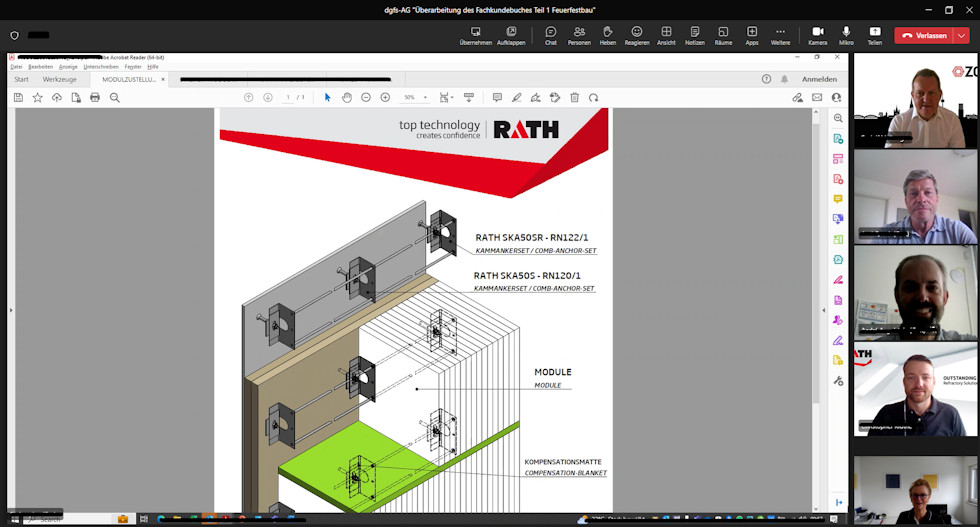This screenshot has width=980, height=527.
Task: Open the Chat panel in Teams
Action: click(551, 36)
